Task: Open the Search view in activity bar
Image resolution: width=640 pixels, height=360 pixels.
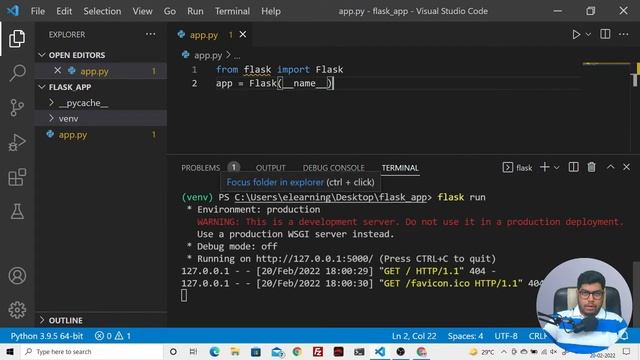Action: point(17,73)
